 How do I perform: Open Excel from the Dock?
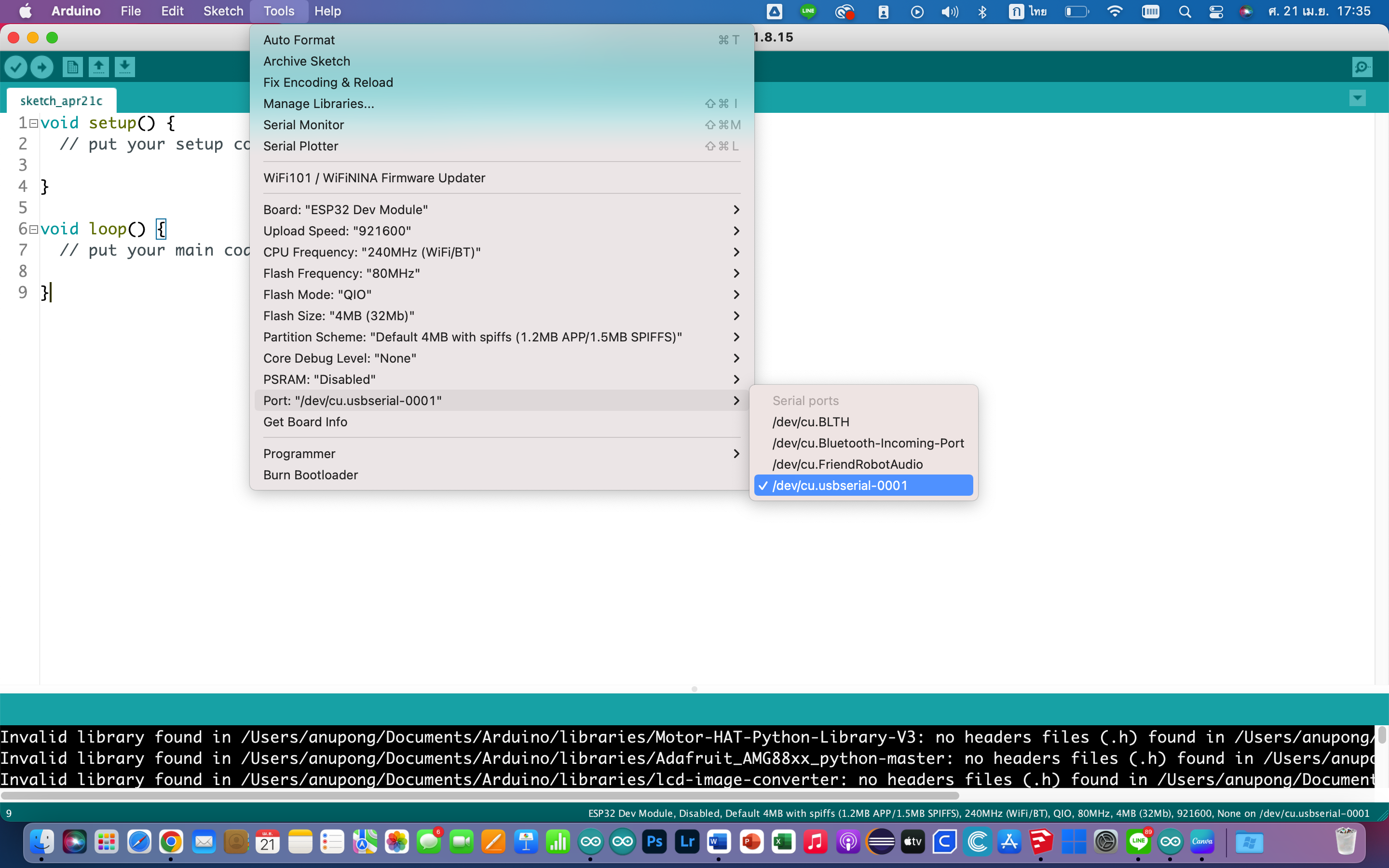point(783,842)
